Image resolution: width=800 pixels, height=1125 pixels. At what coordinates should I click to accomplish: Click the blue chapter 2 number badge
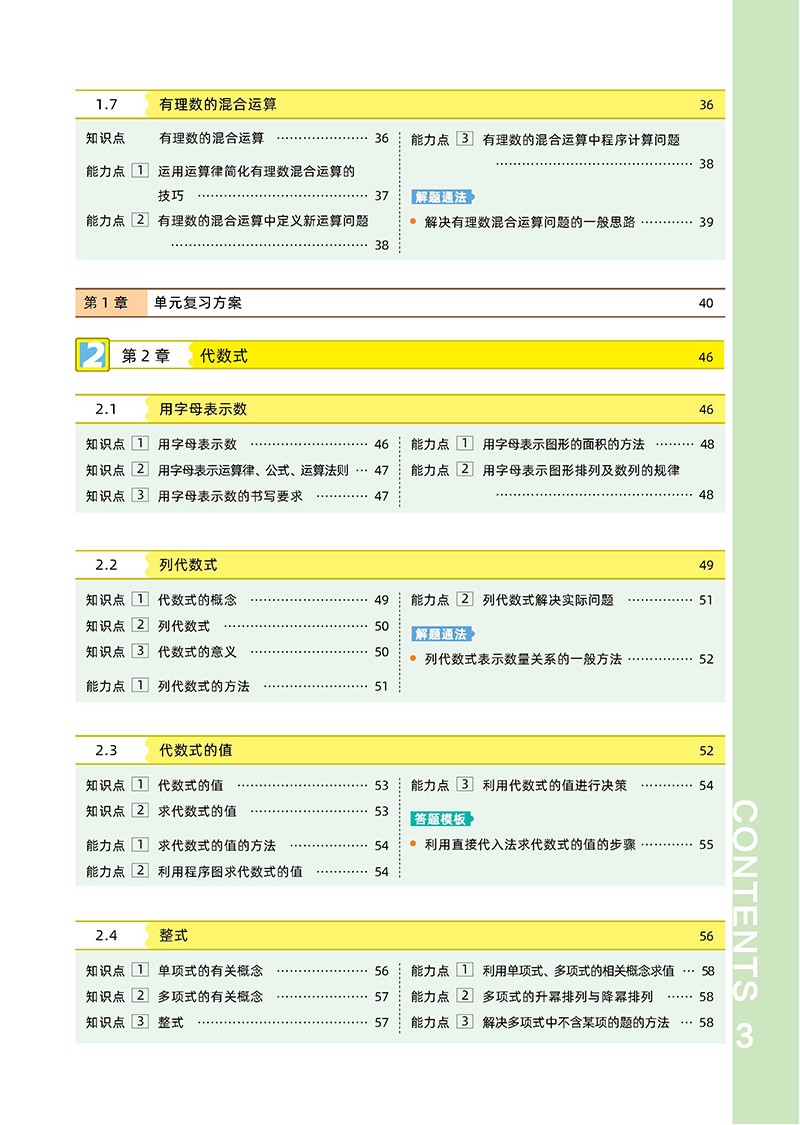click(x=92, y=356)
